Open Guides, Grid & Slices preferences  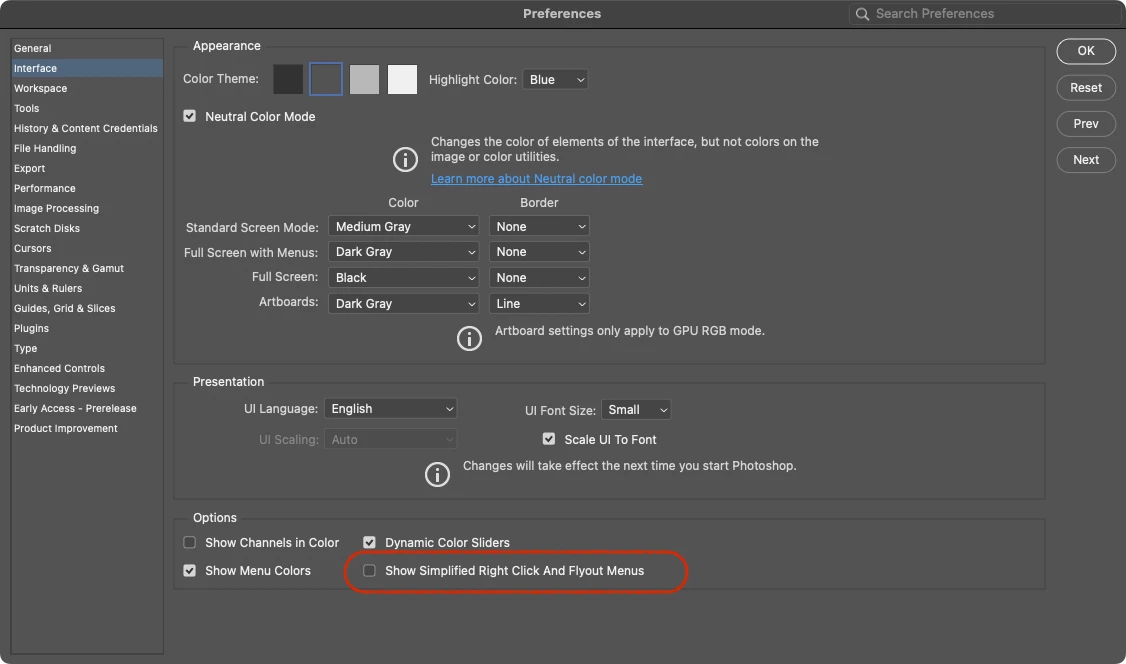[87, 309]
